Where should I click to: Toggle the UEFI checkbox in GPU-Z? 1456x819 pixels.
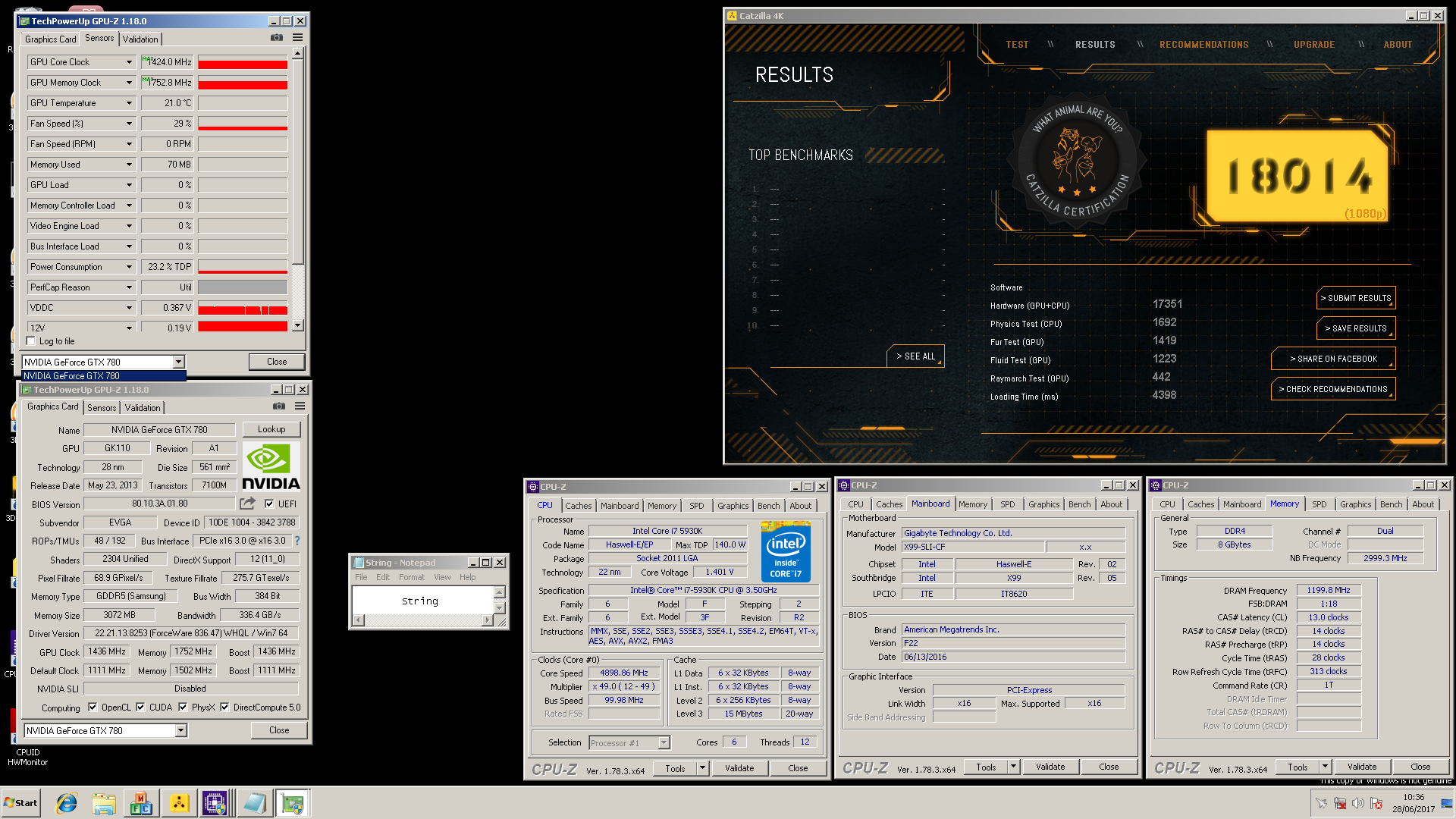pos(269,504)
